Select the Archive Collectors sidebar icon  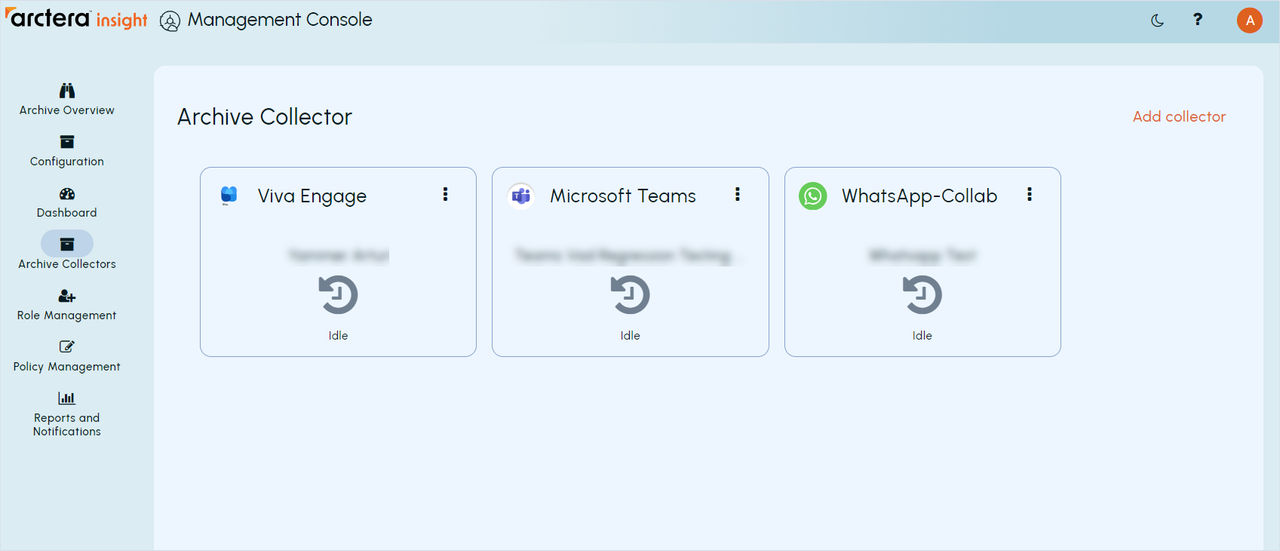point(67,244)
